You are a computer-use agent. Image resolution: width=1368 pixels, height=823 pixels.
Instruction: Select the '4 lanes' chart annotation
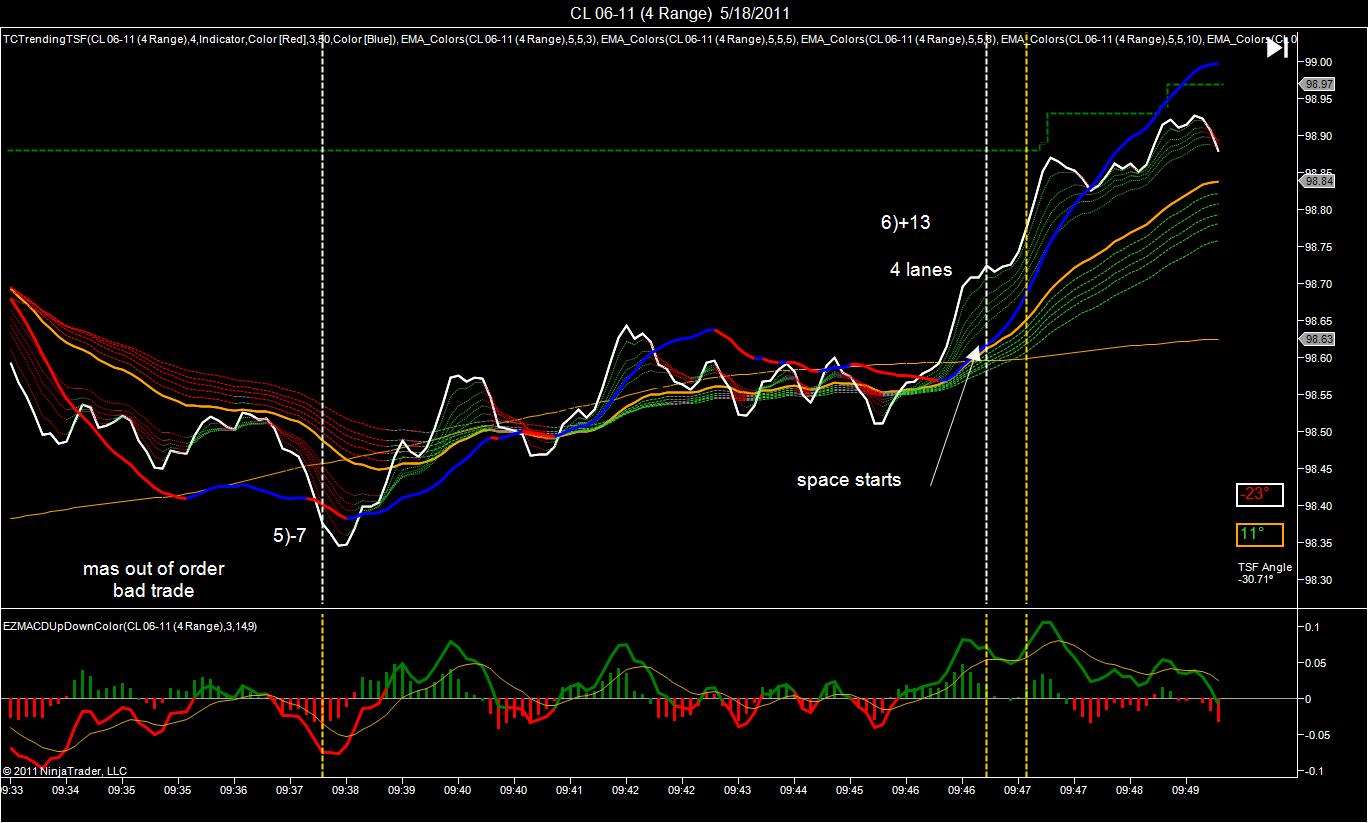coord(921,269)
